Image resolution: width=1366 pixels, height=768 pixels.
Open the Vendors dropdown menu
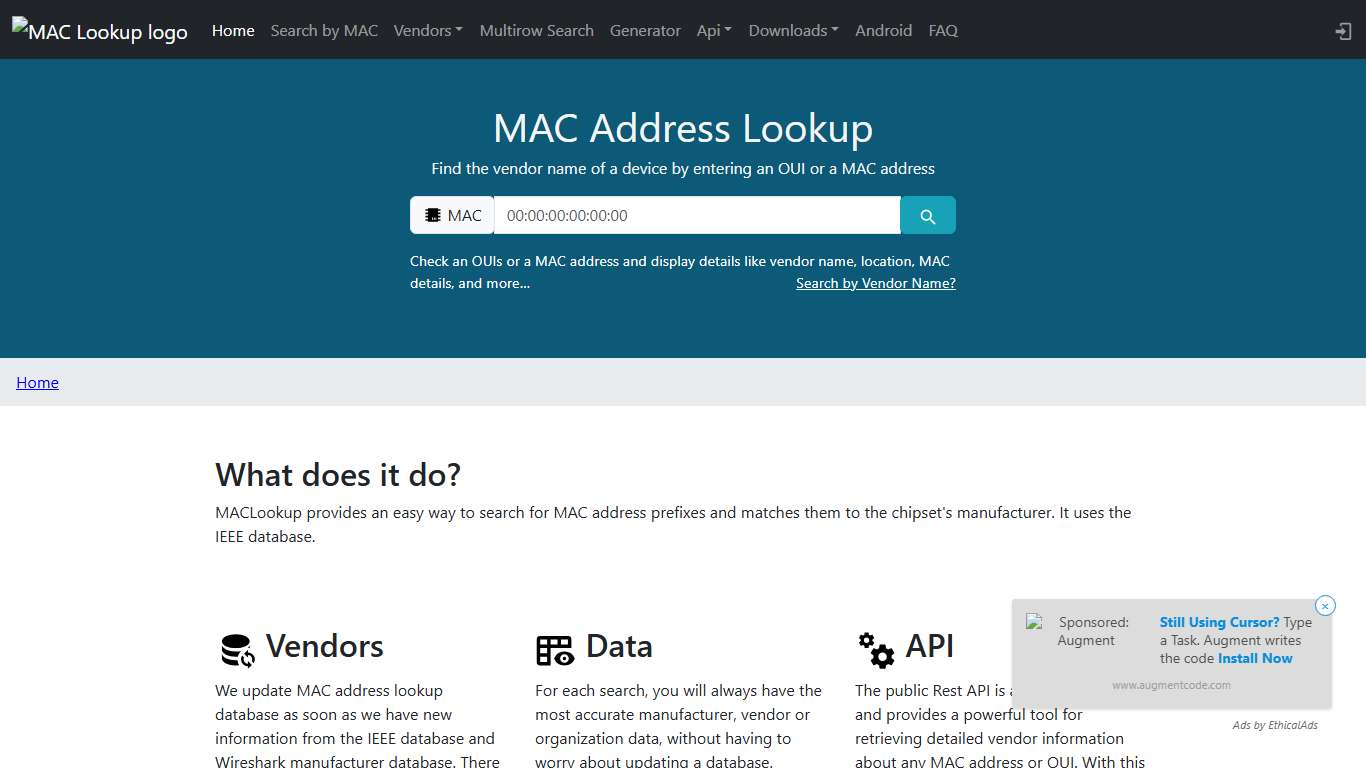click(x=428, y=30)
